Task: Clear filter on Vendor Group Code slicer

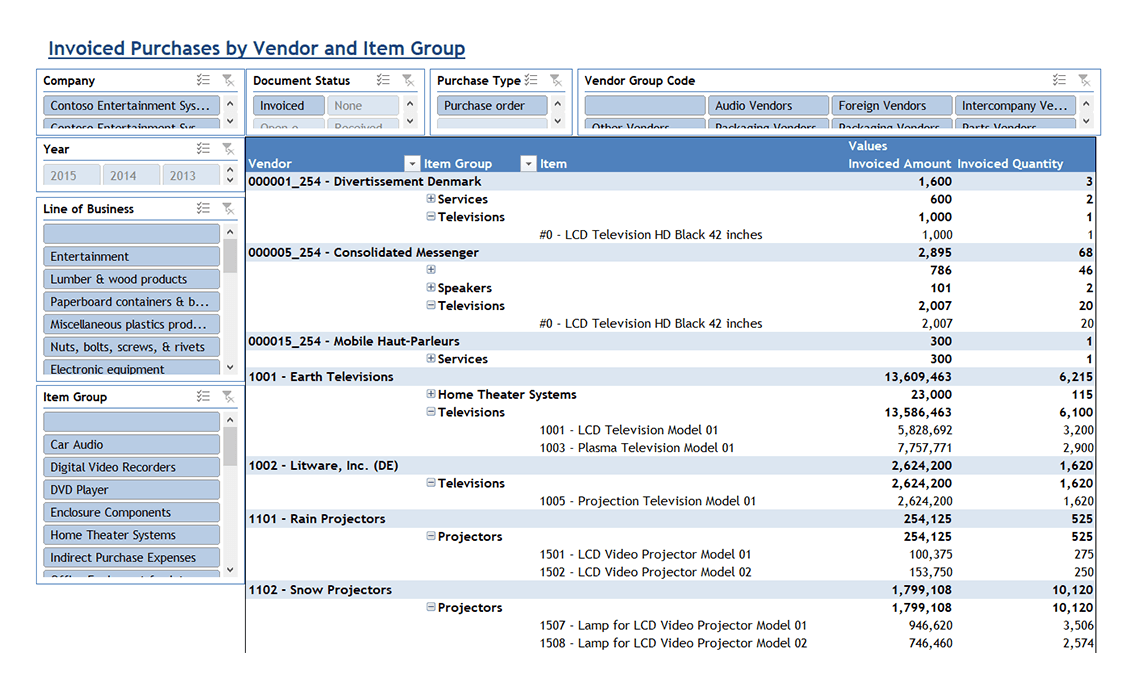Action: tap(1084, 80)
